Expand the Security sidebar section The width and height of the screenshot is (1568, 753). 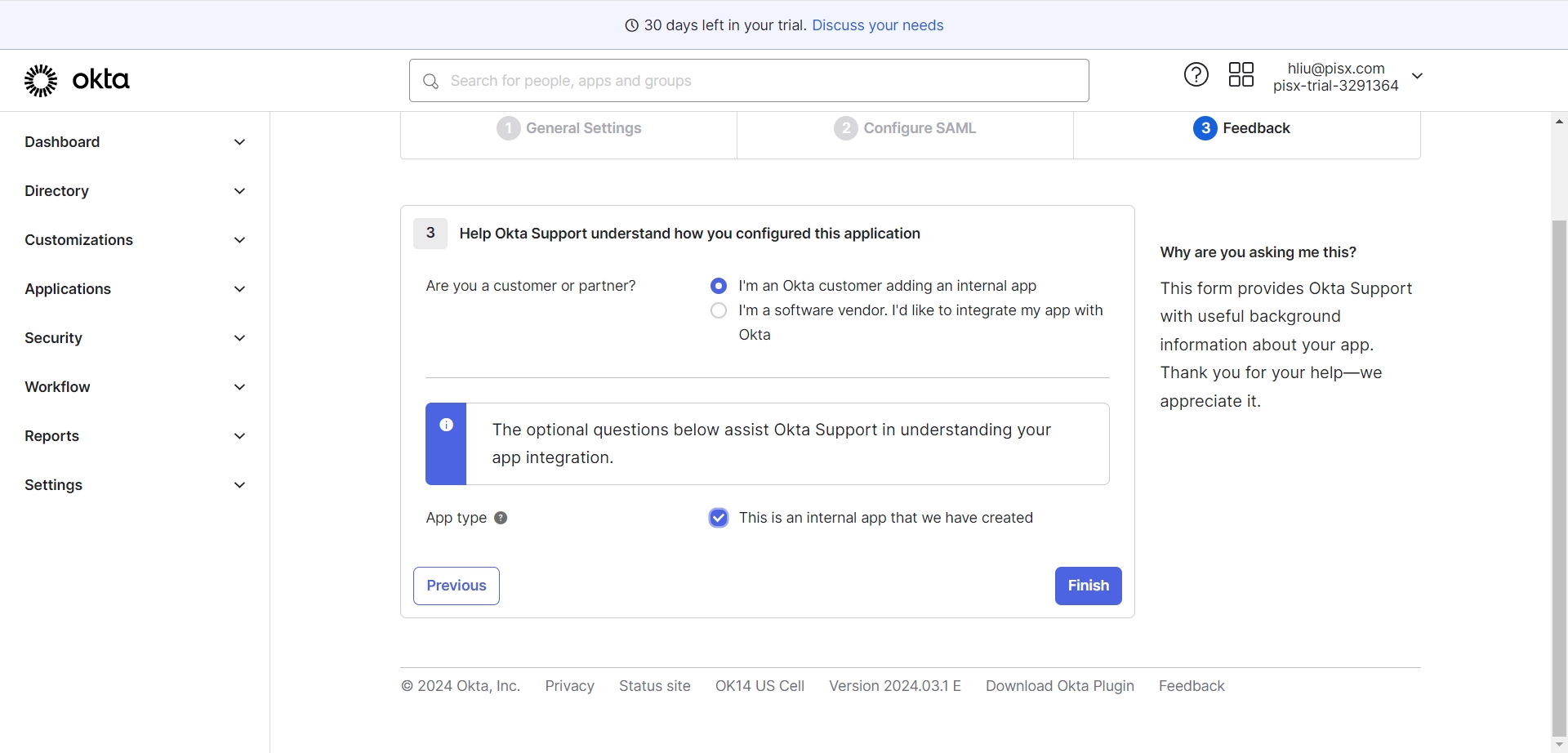(135, 338)
